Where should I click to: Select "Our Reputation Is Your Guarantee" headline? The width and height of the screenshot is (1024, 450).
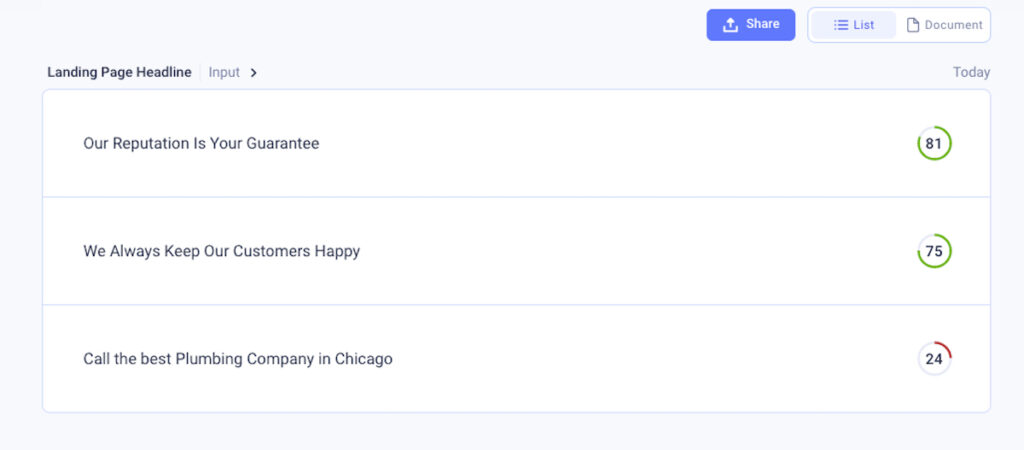pyautogui.click(x=201, y=143)
